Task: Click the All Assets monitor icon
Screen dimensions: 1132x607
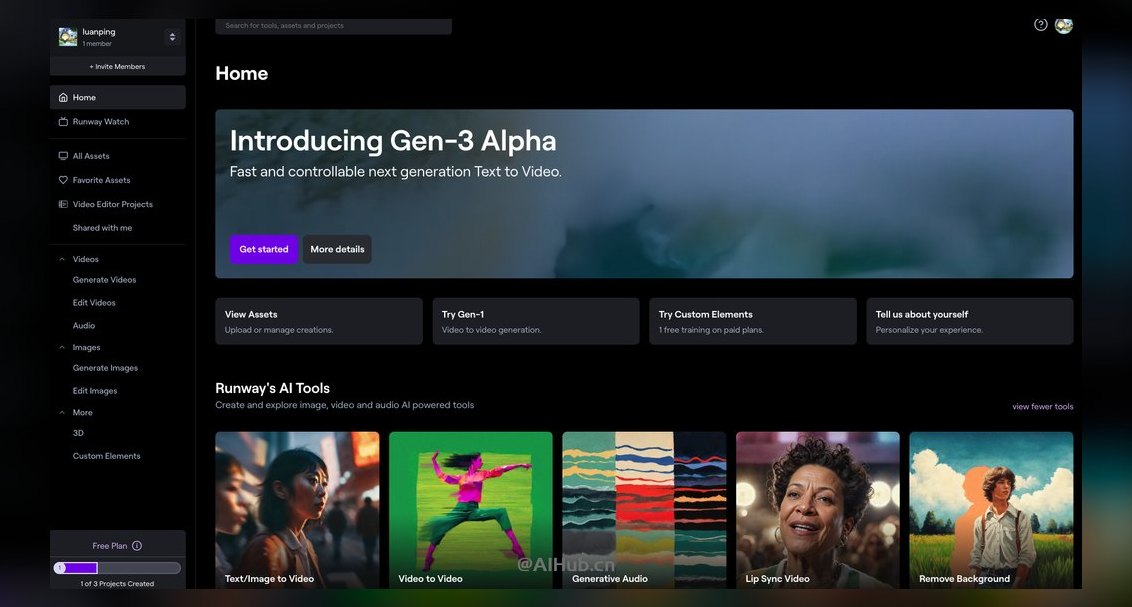Action: (63, 156)
